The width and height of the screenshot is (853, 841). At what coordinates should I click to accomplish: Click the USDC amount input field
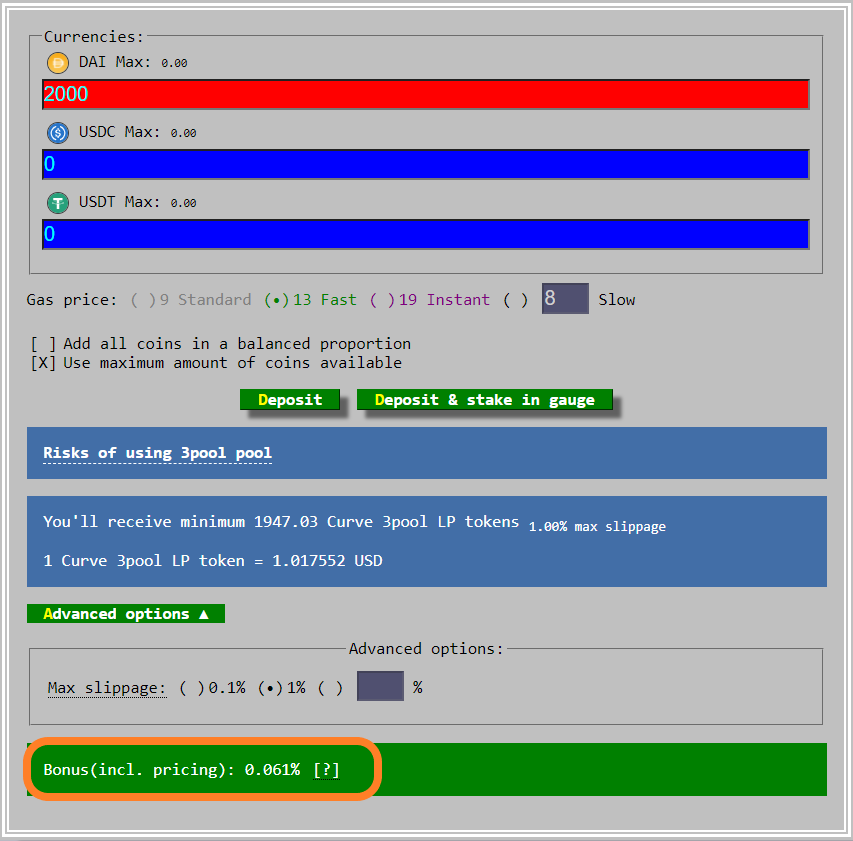(426, 164)
